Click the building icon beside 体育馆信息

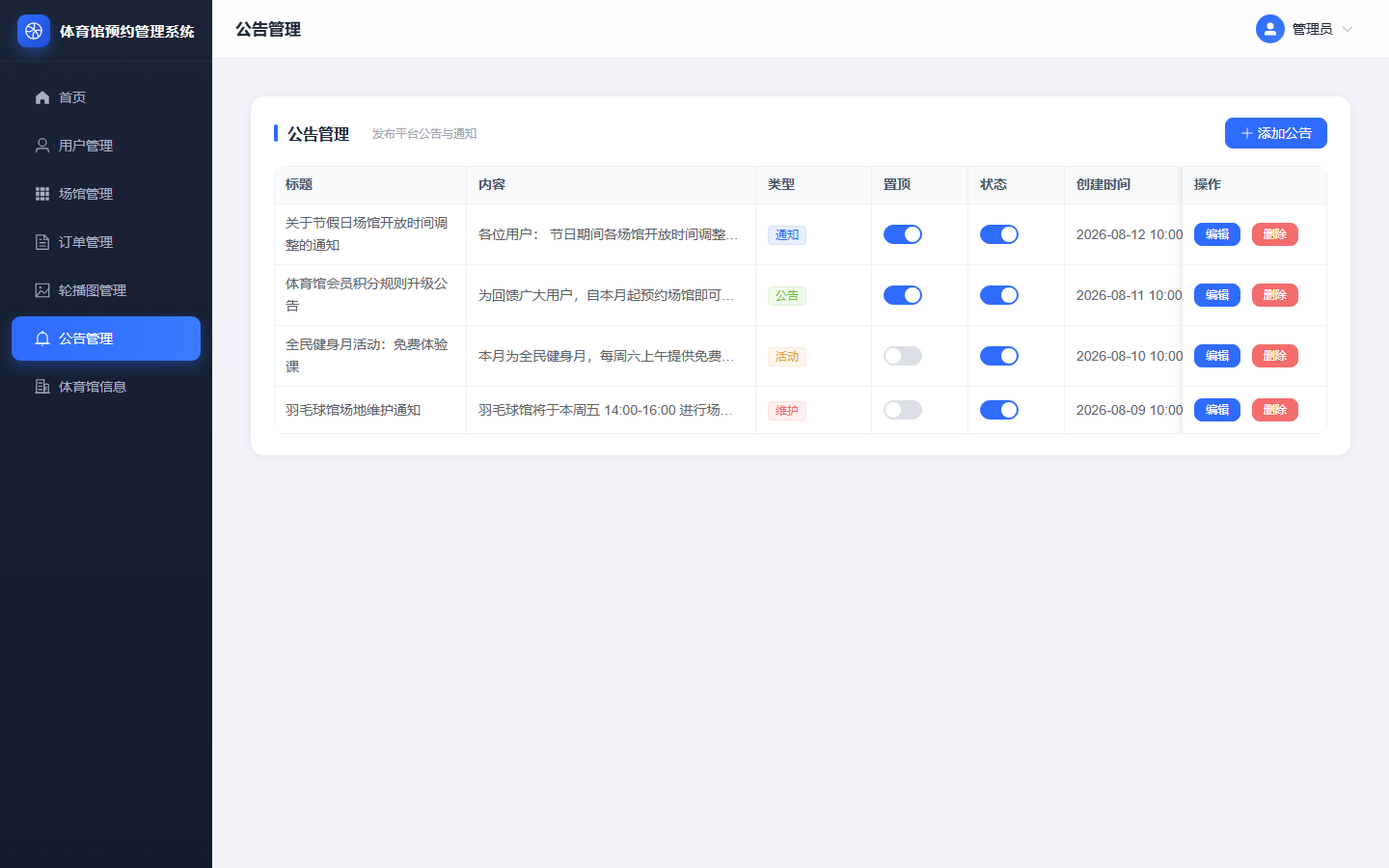point(42,387)
